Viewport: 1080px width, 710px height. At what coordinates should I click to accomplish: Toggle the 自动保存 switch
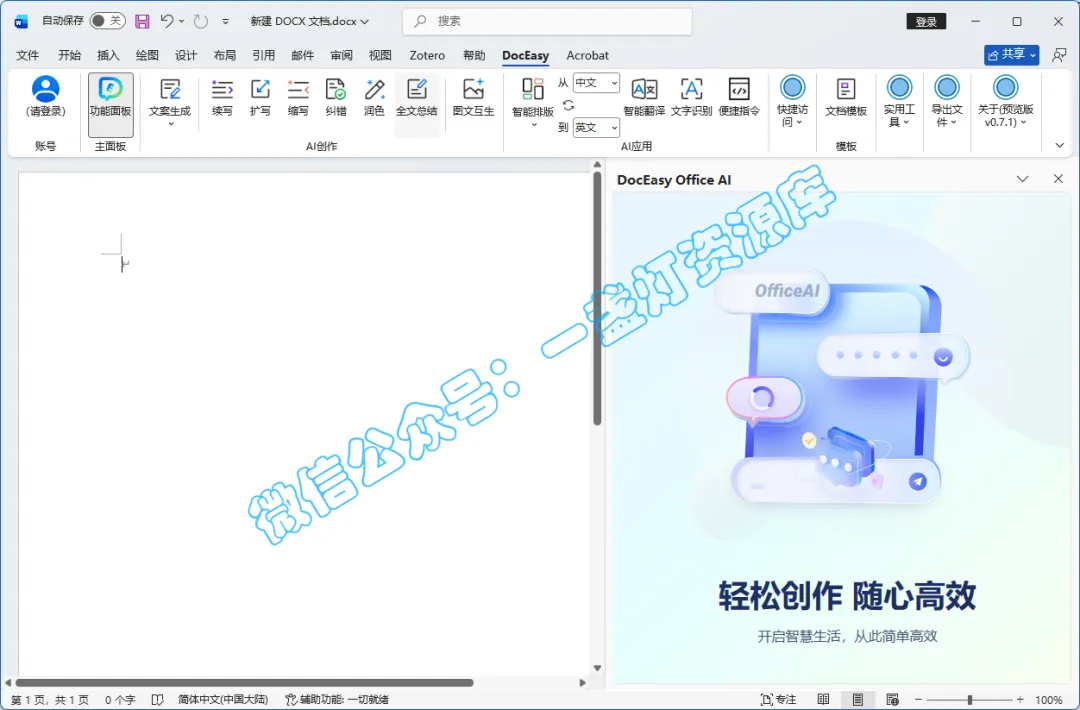(107, 21)
